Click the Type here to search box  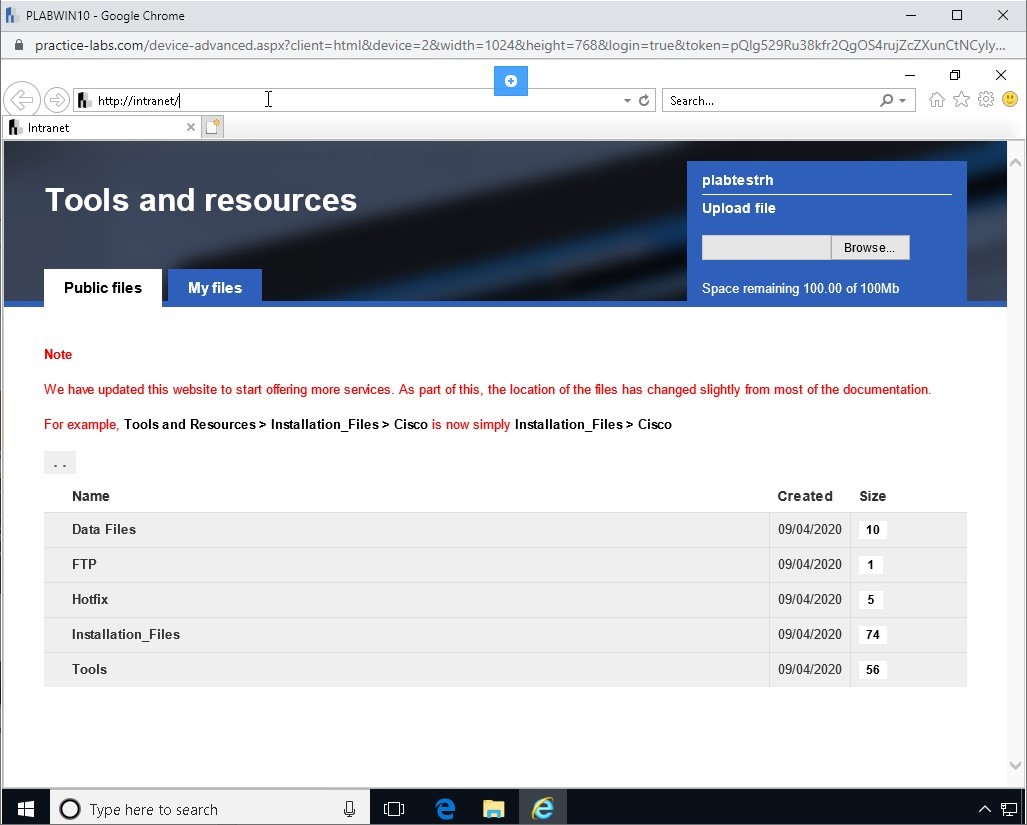coord(200,808)
